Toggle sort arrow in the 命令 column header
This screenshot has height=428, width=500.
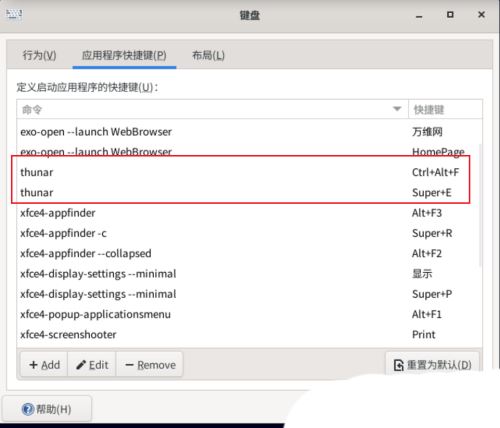pos(397,109)
